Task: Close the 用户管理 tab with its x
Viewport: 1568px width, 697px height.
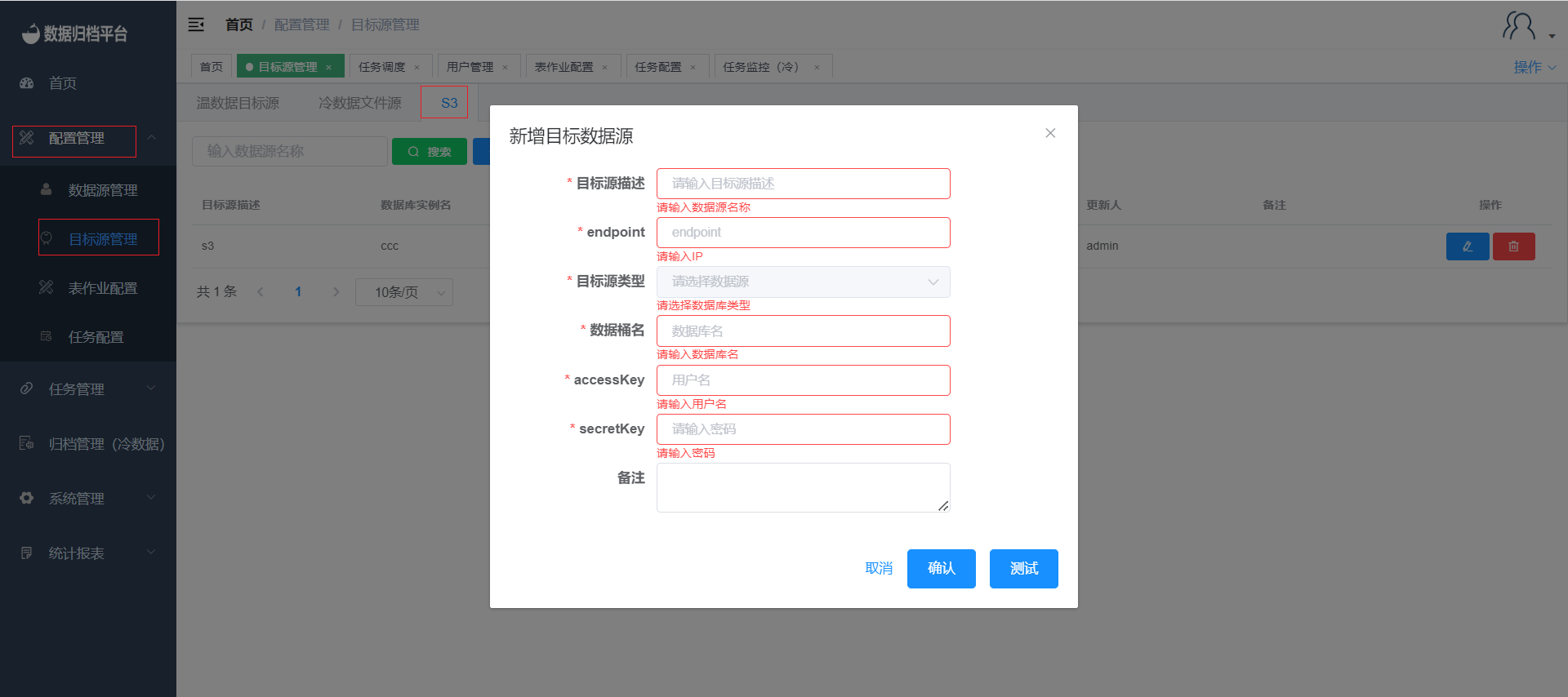Action: pyautogui.click(x=506, y=67)
